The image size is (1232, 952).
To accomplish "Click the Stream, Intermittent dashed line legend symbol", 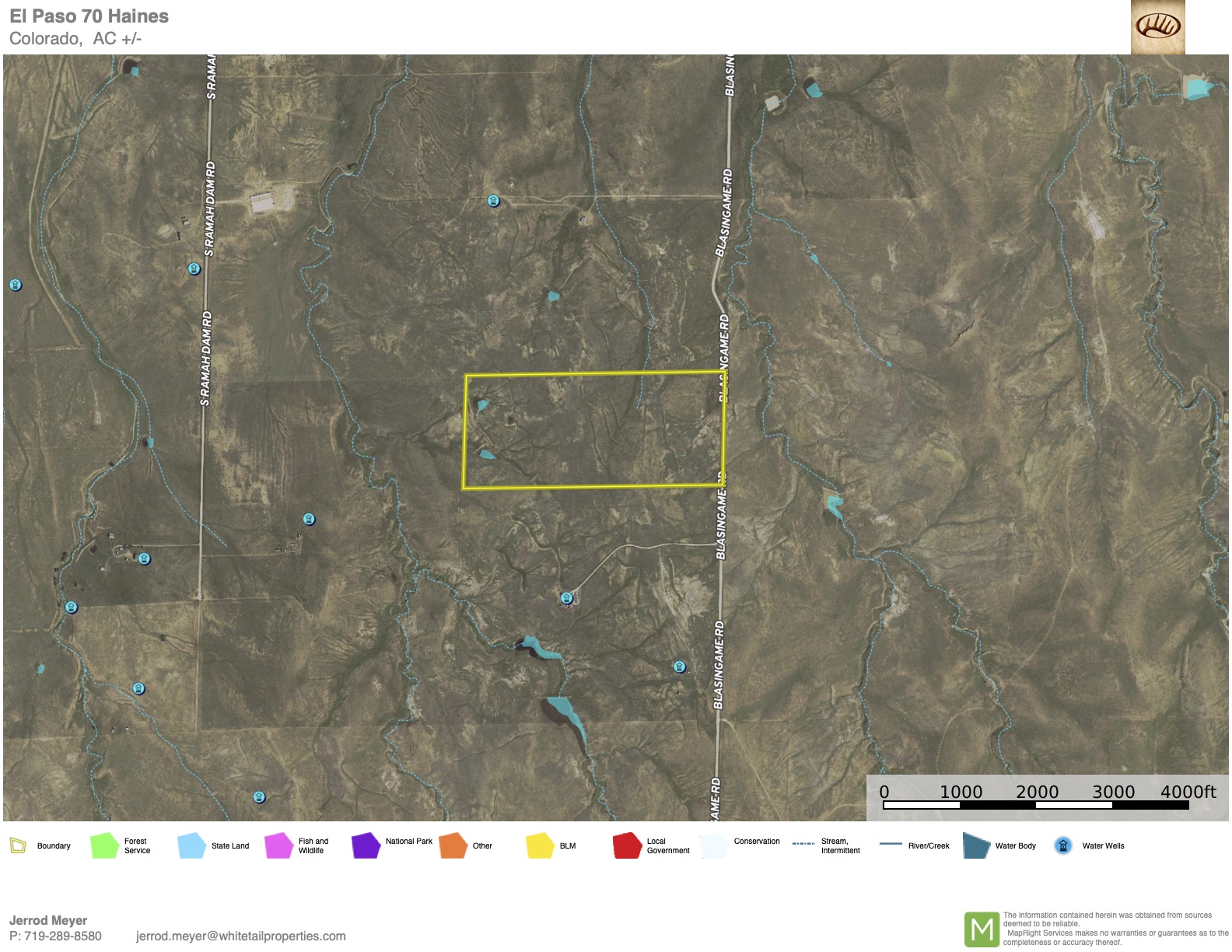I will point(803,844).
